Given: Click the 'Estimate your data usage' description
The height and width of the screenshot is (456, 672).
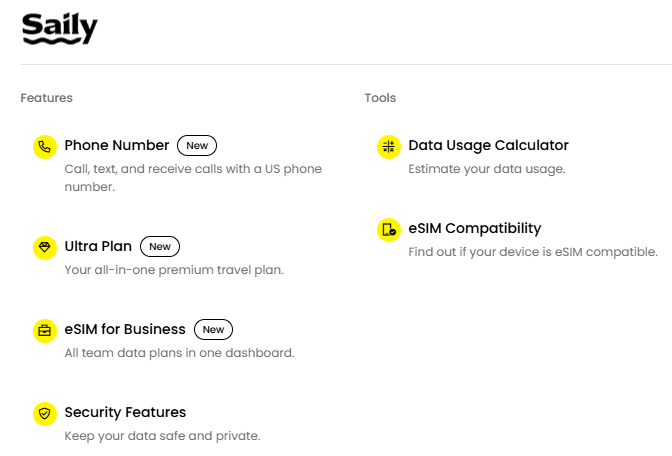Looking at the screenshot, I should 487,169.
